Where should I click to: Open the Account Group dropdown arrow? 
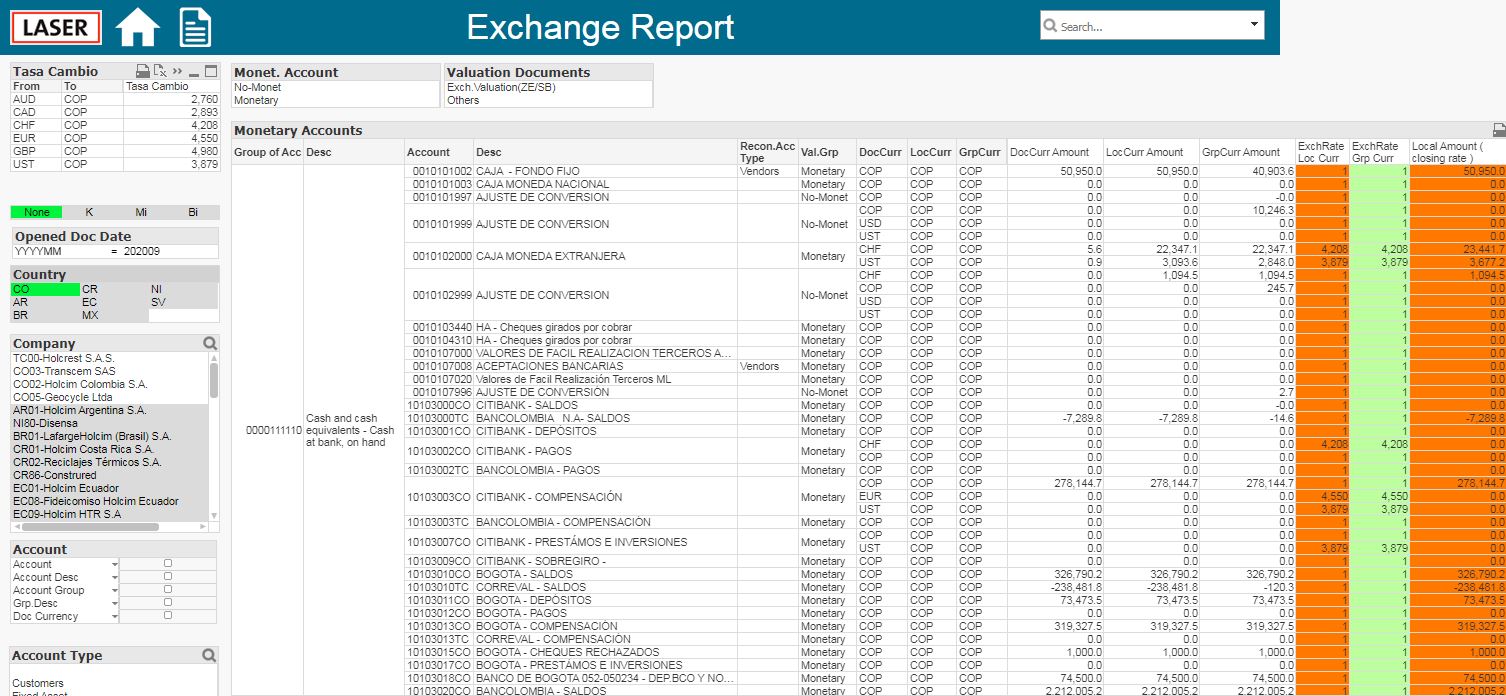click(114, 591)
